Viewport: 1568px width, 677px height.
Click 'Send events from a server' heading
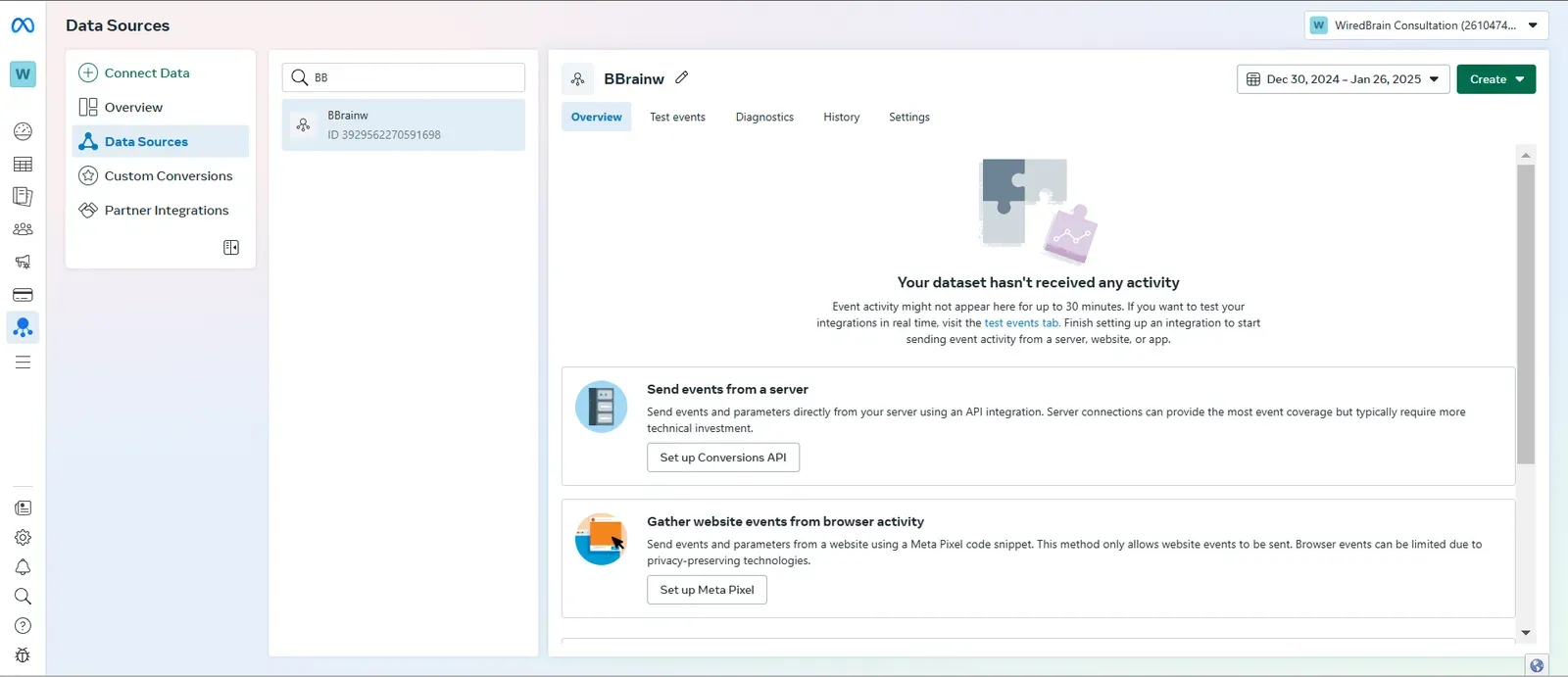click(x=727, y=389)
